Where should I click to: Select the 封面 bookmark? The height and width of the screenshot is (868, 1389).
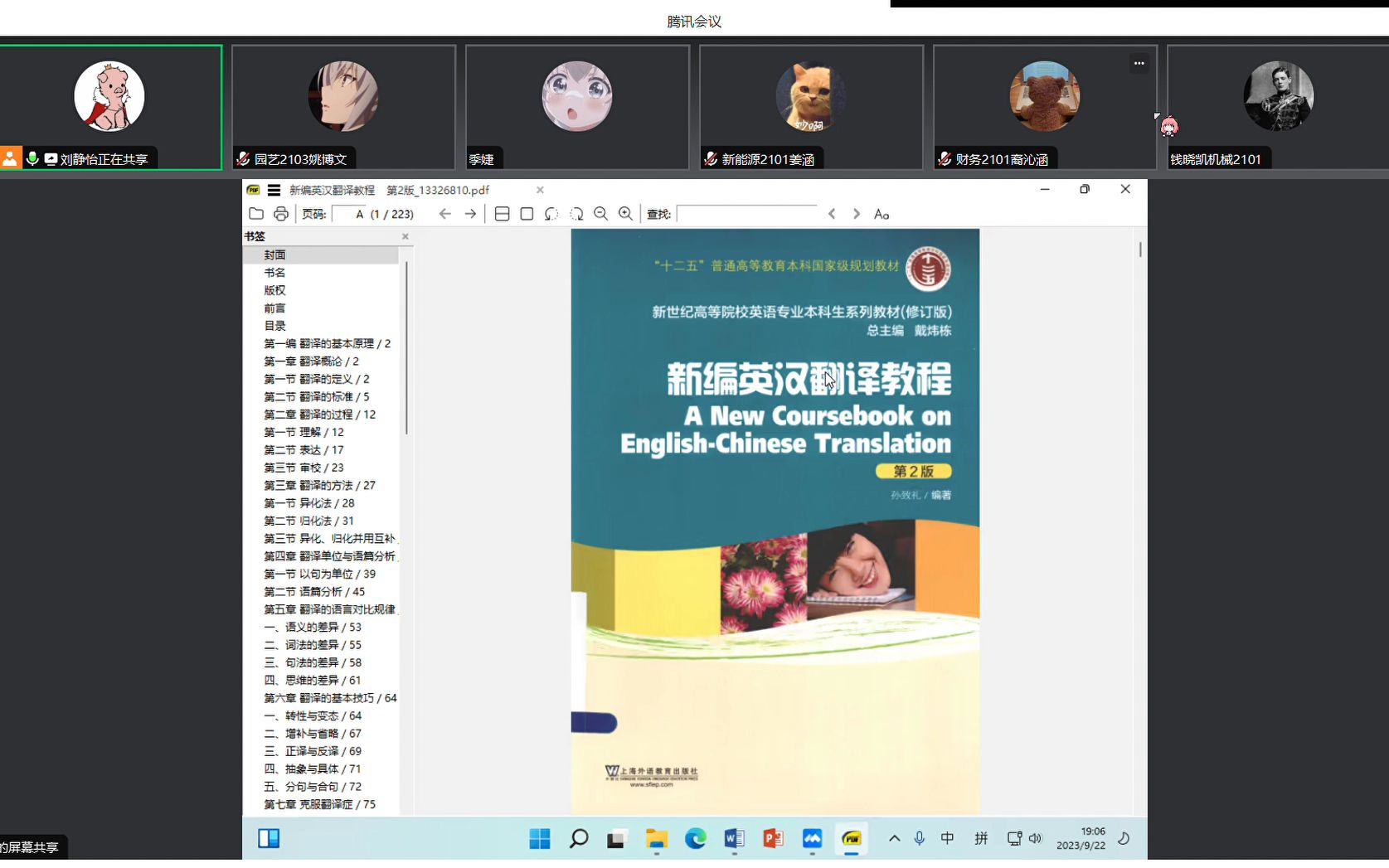[x=274, y=255]
